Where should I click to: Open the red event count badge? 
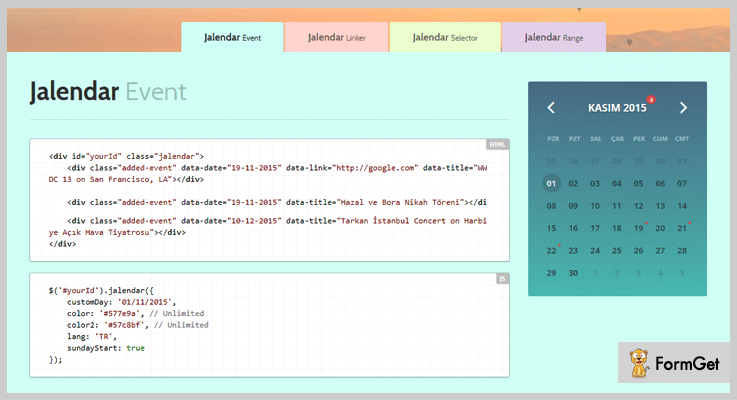click(x=651, y=99)
